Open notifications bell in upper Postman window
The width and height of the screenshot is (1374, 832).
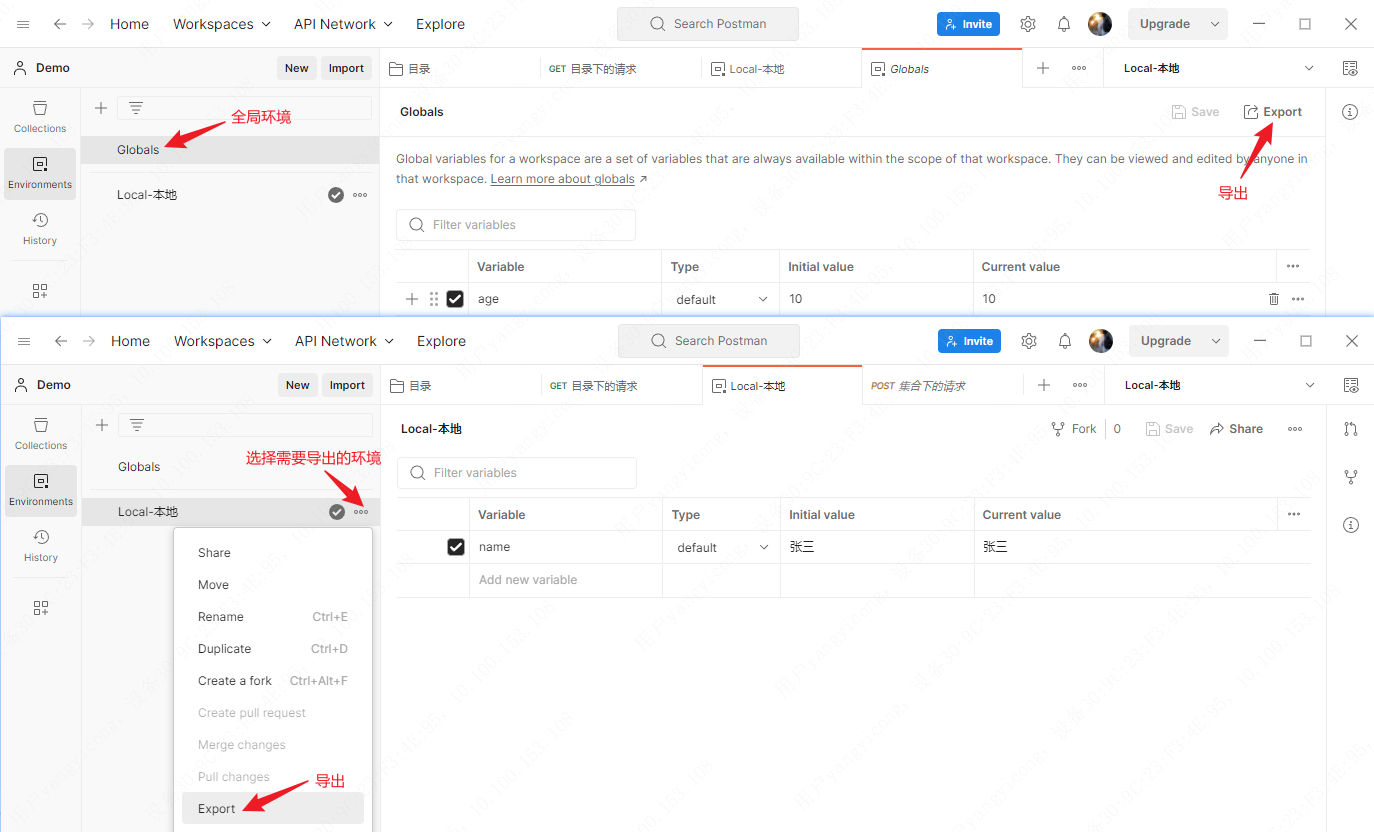point(1064,24)
